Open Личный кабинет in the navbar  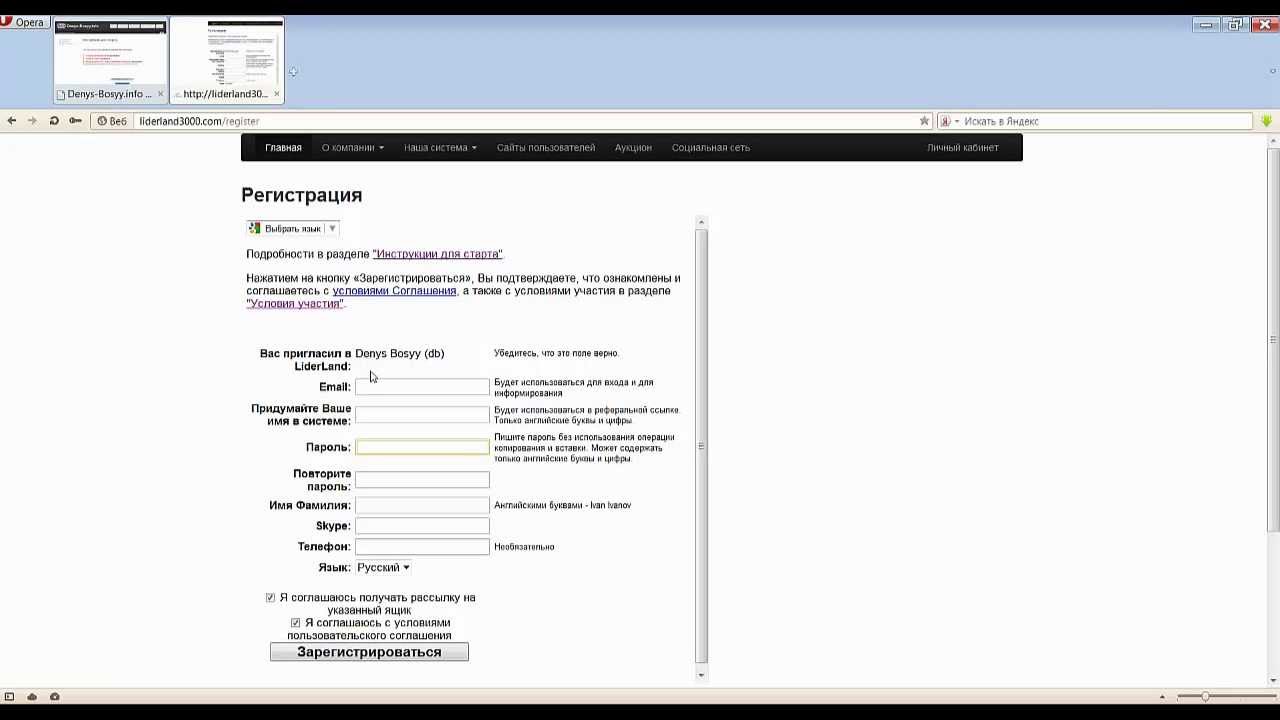point(962,147)
